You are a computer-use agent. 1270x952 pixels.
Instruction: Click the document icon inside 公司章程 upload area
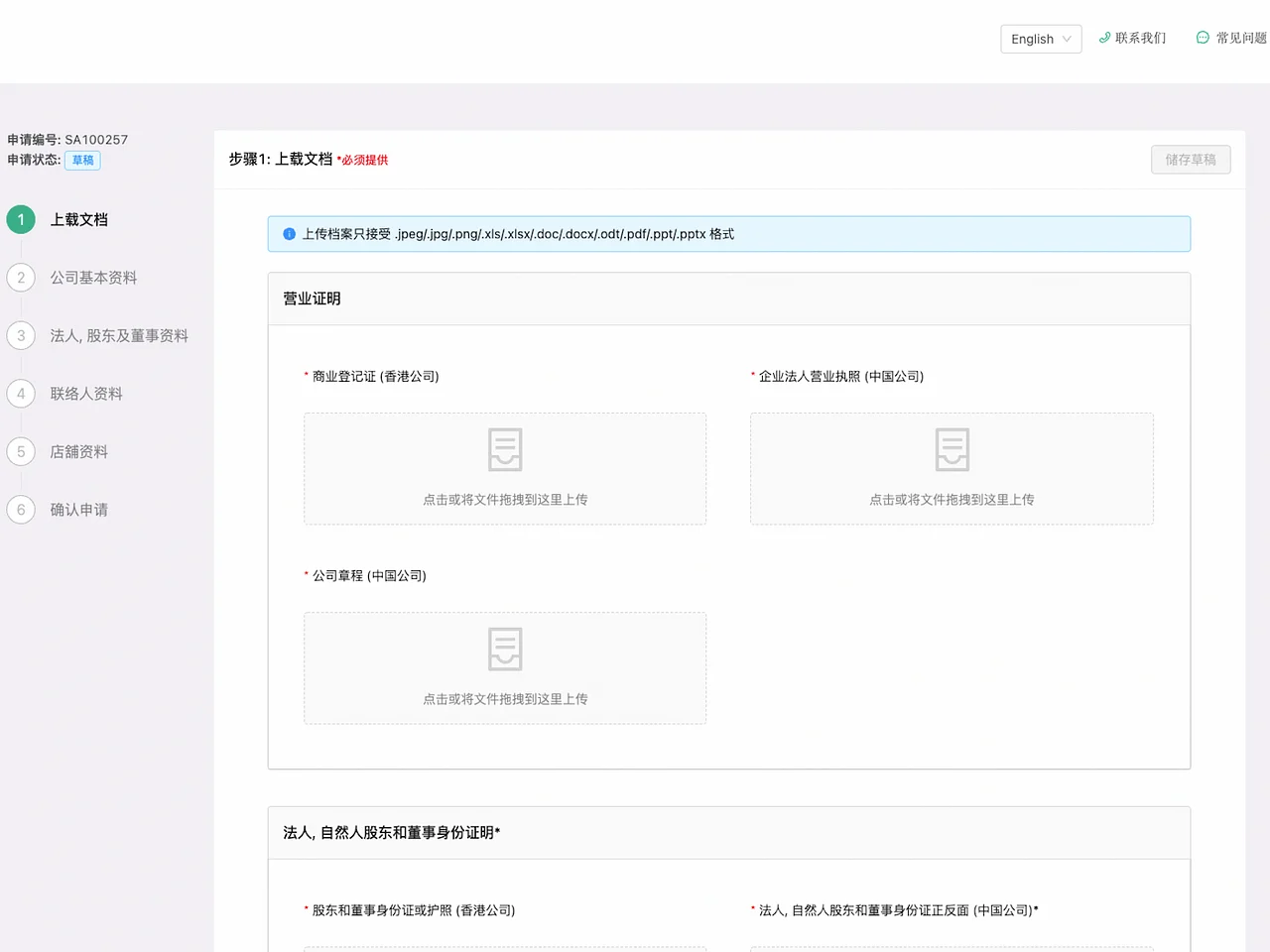click(x=504, y=649)
